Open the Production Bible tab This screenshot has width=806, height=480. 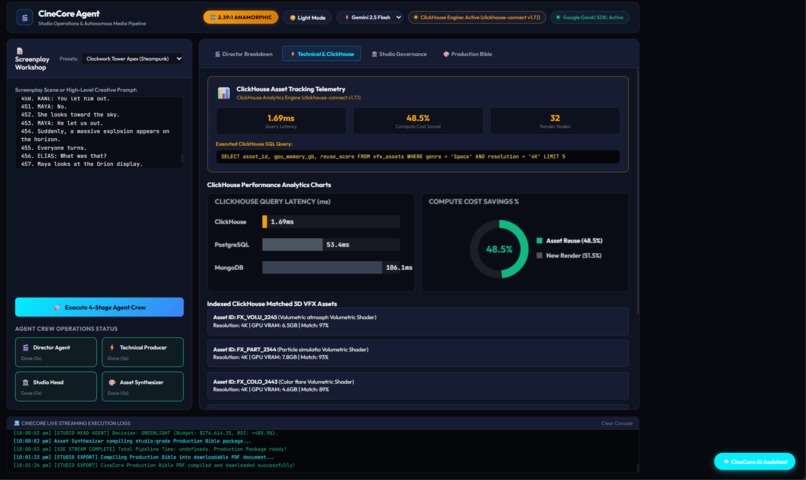[x=467, y=54]
